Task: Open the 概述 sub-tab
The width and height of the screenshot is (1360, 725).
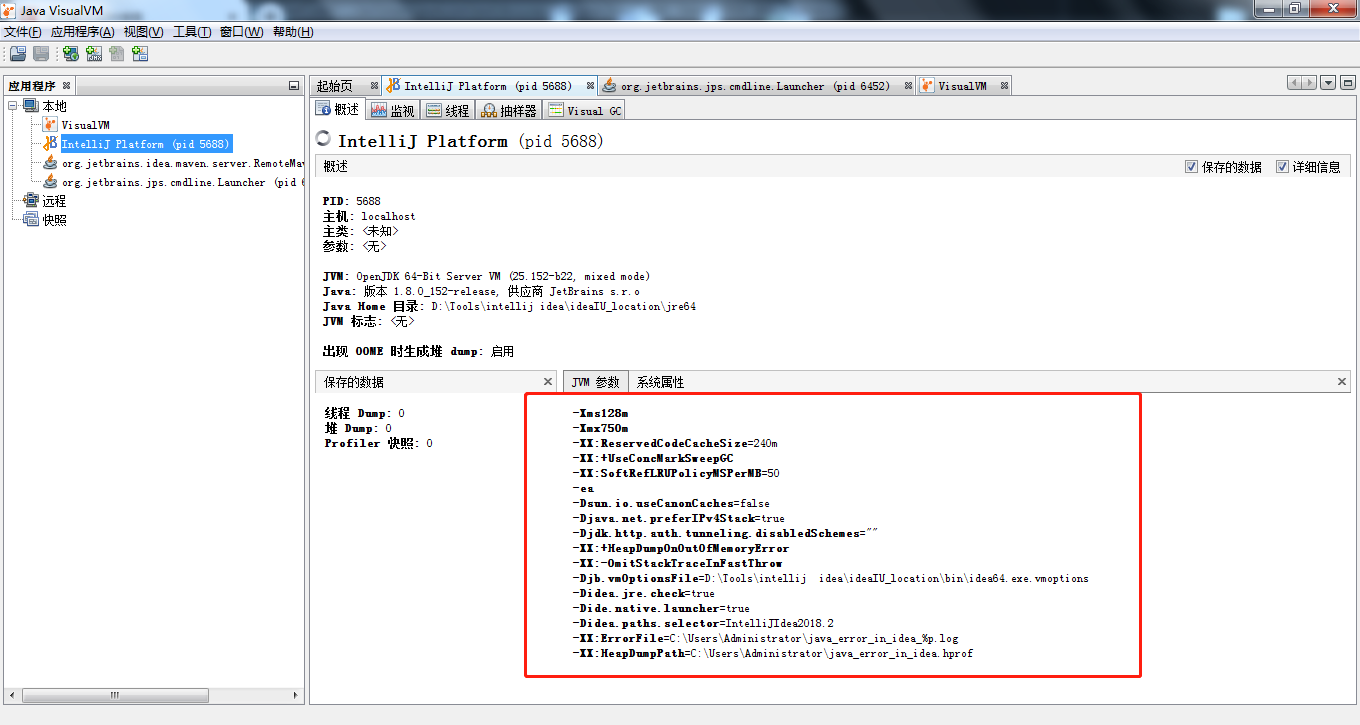Action: pos(338,110)
